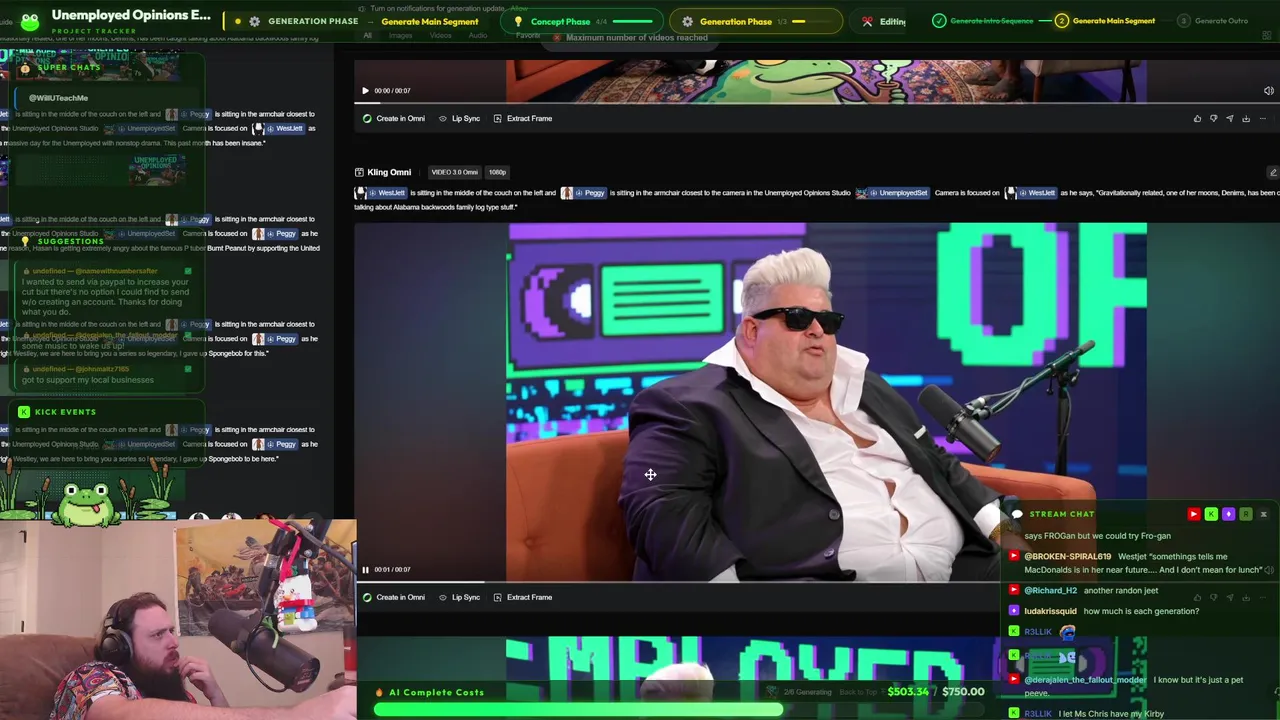
Task: Open more options for top video
Action: coord(1262,118)
